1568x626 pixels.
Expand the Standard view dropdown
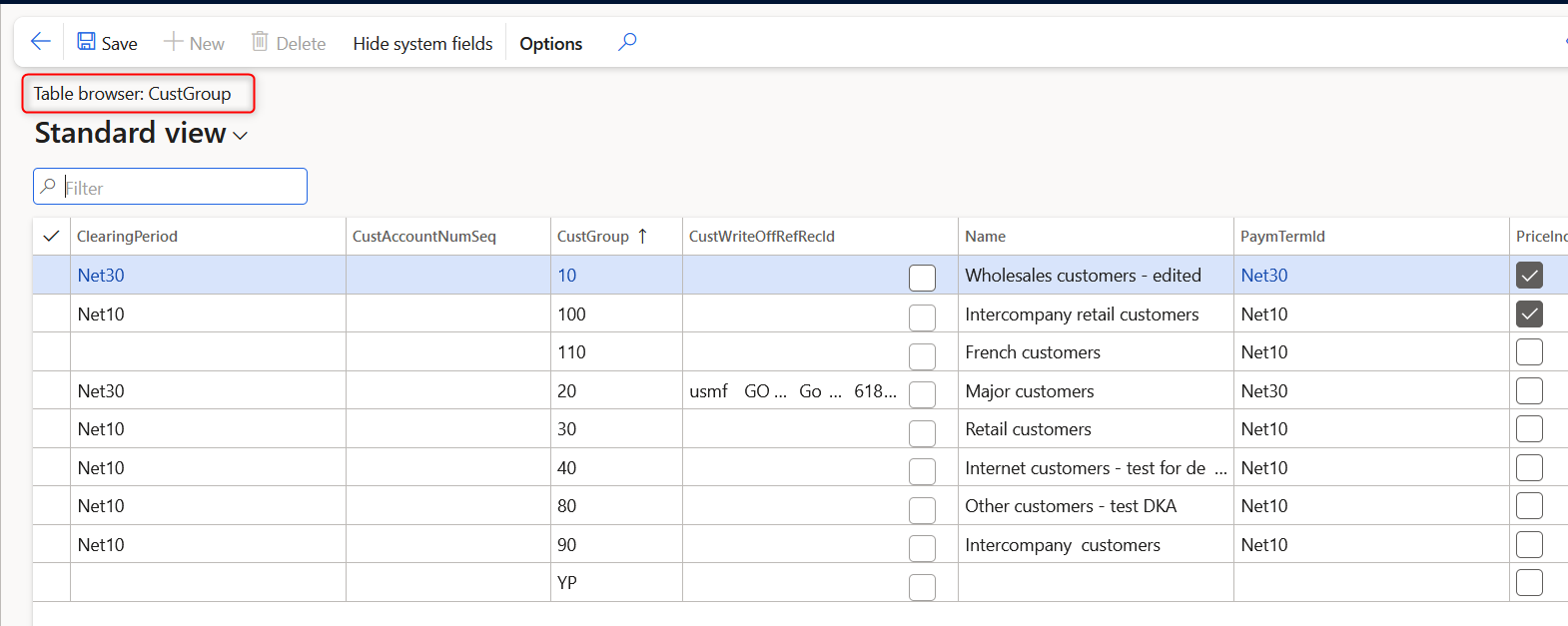240,136
